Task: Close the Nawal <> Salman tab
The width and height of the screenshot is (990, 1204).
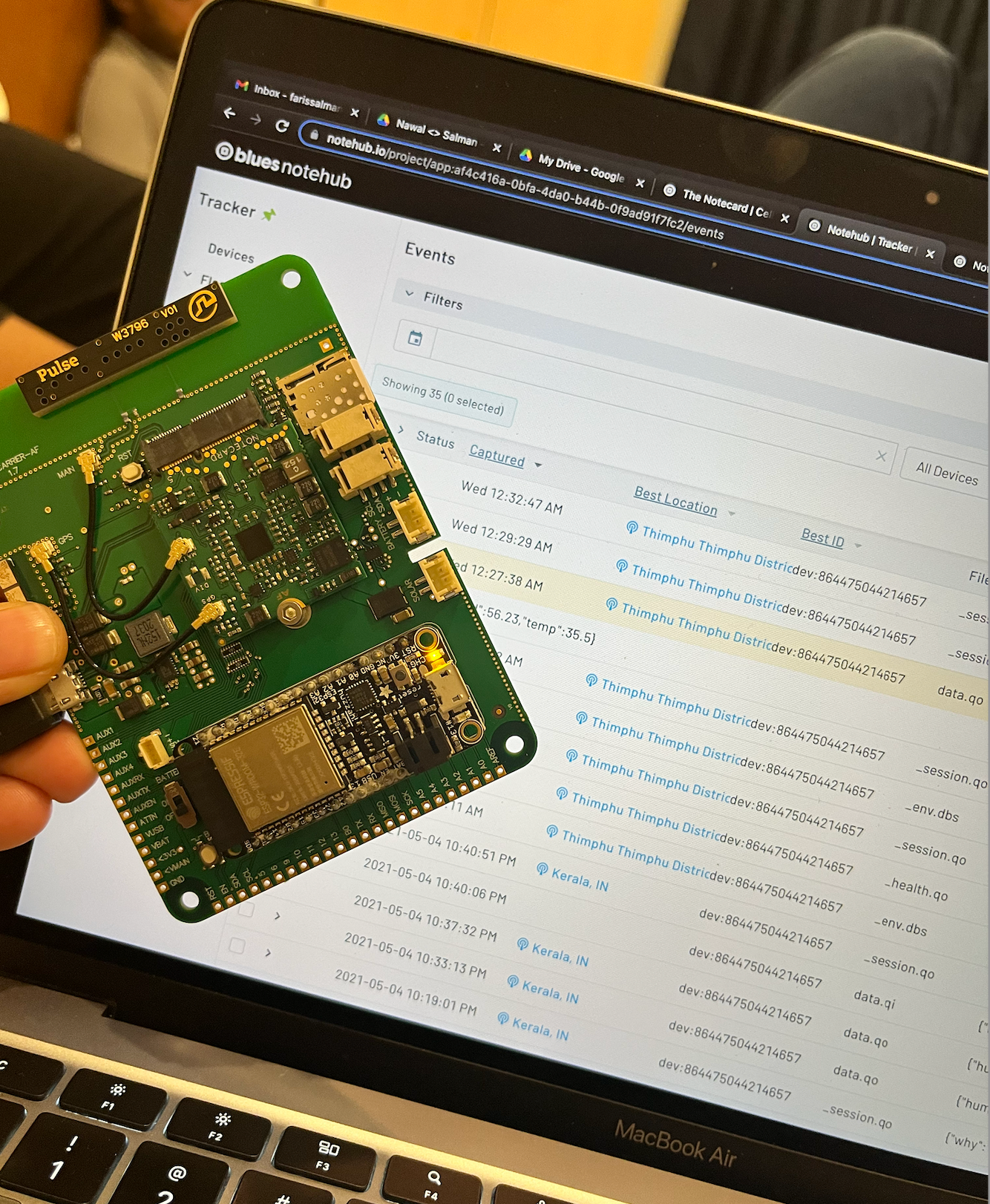Action: (496, 148)
